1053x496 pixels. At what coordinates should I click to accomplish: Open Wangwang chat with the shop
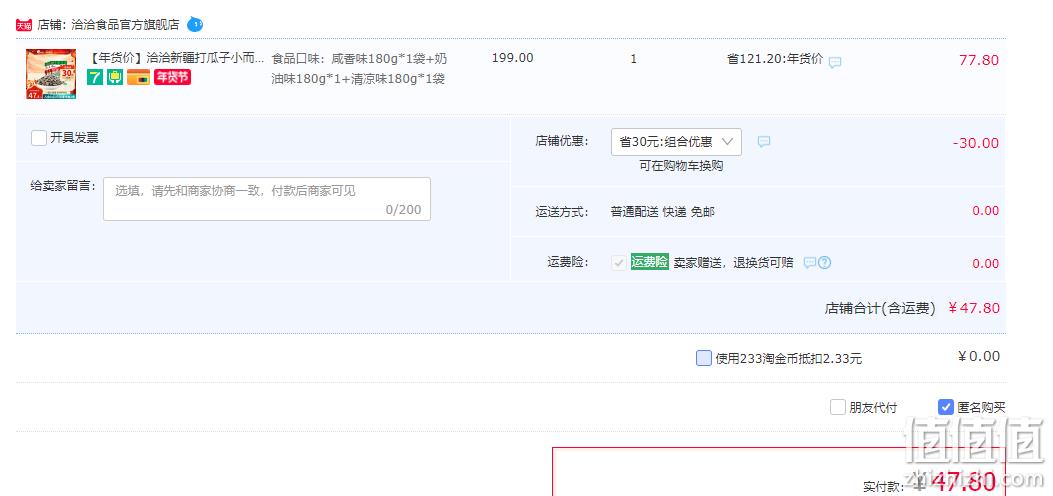pos(195,25)
